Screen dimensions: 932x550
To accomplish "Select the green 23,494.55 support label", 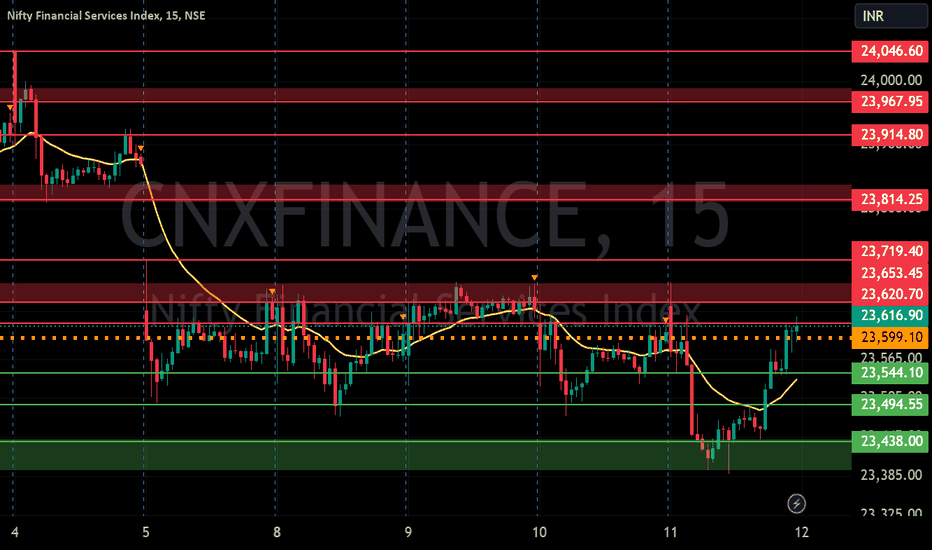I will (890, 405).
